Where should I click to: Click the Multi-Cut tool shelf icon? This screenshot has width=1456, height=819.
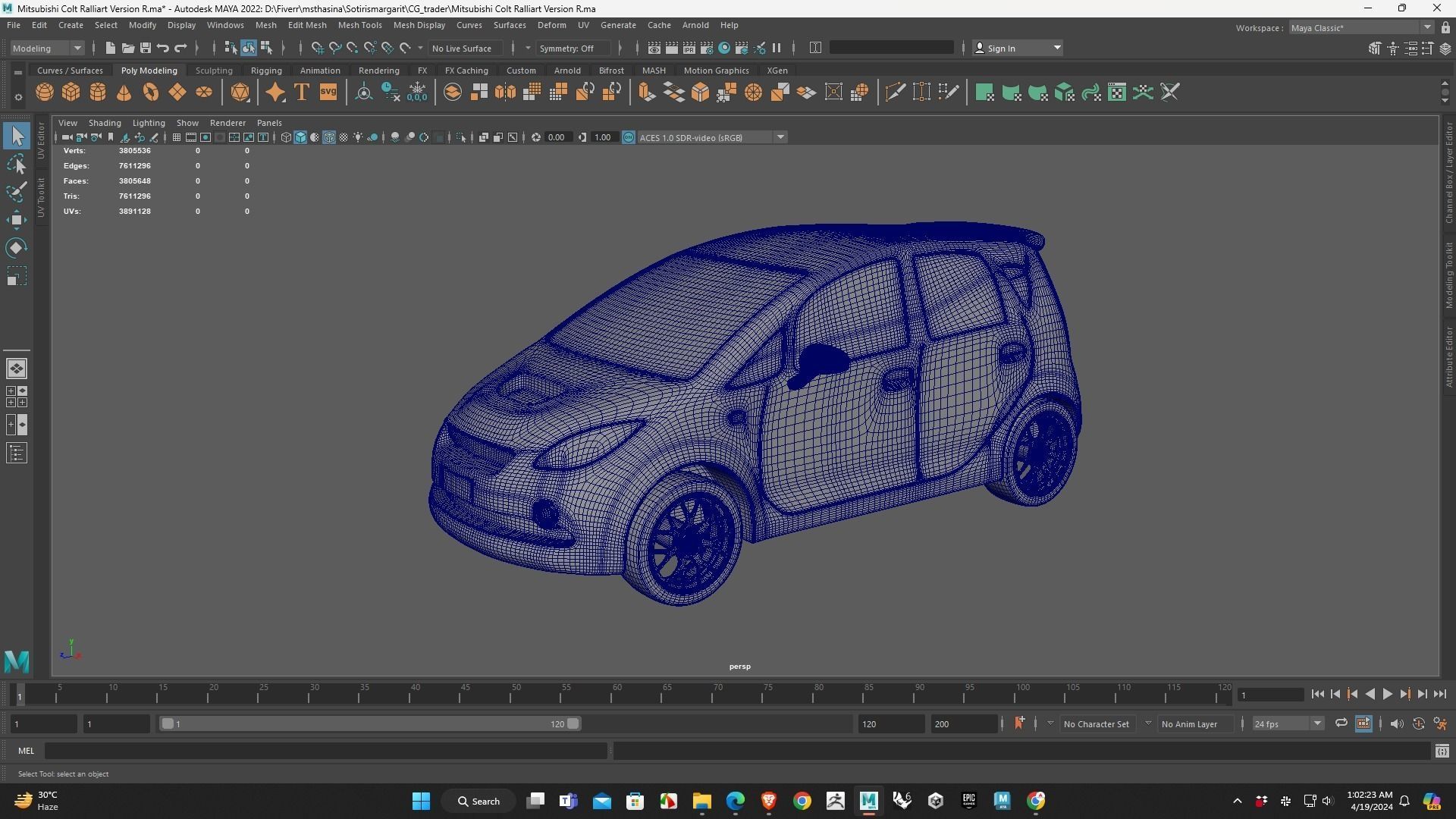(895, 93)
